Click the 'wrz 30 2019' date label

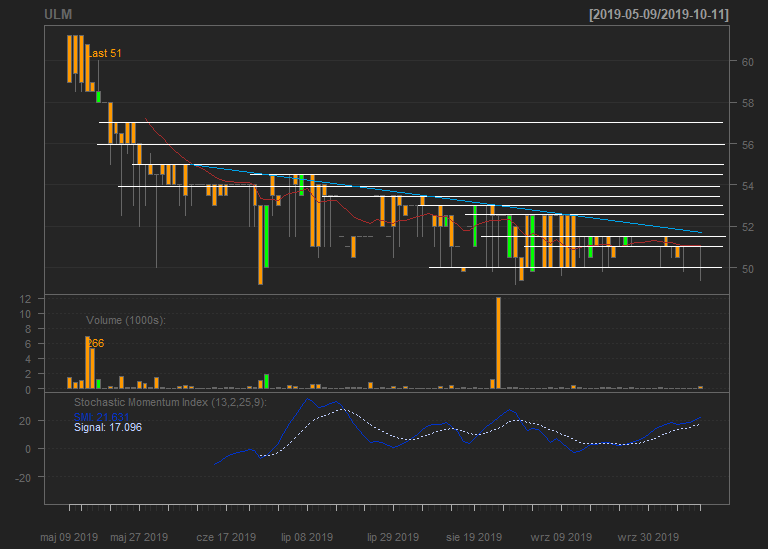[x=648, y=537]
